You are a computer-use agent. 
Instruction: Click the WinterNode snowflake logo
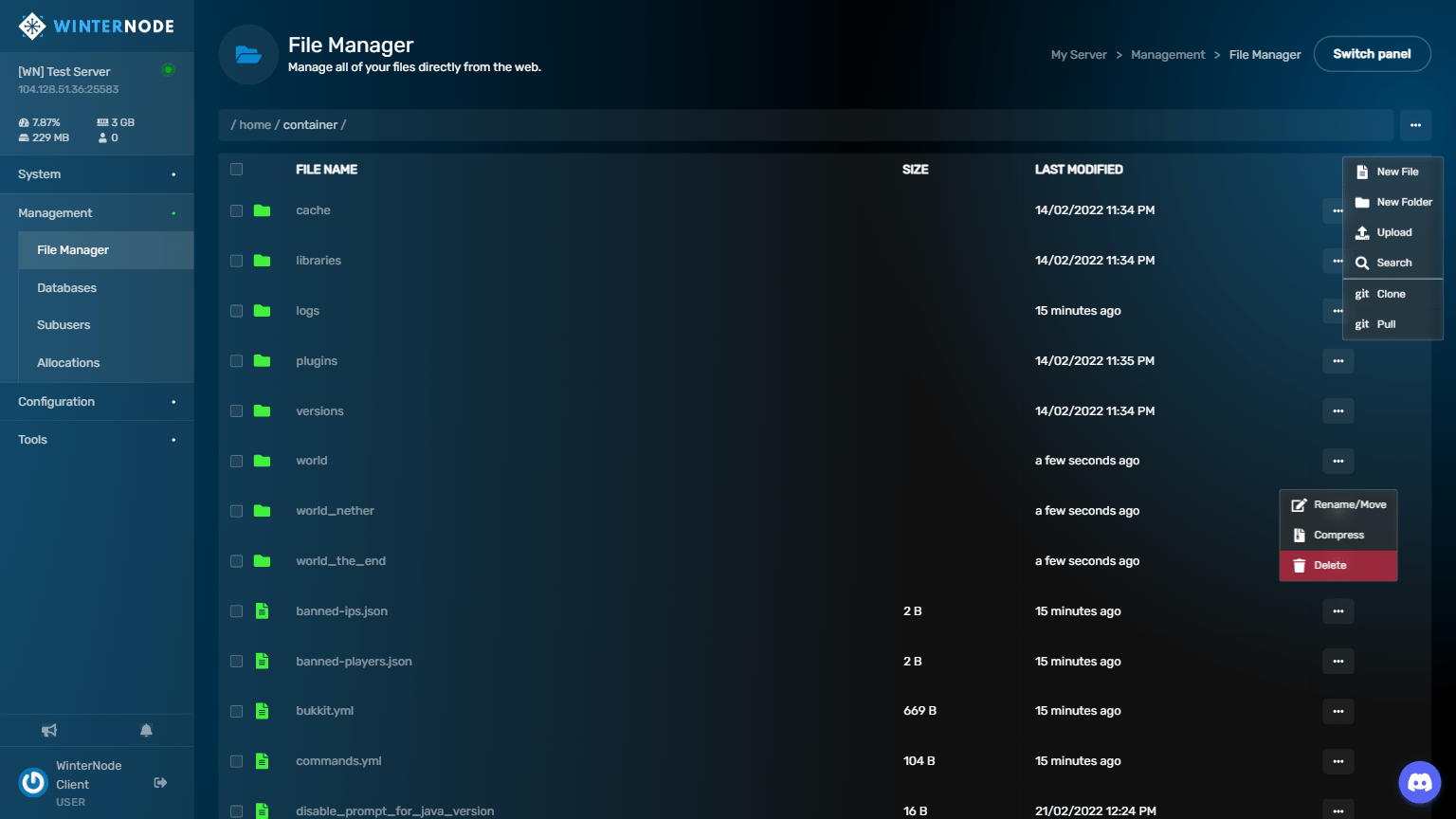pyautogui.click(x=32, y=26)
